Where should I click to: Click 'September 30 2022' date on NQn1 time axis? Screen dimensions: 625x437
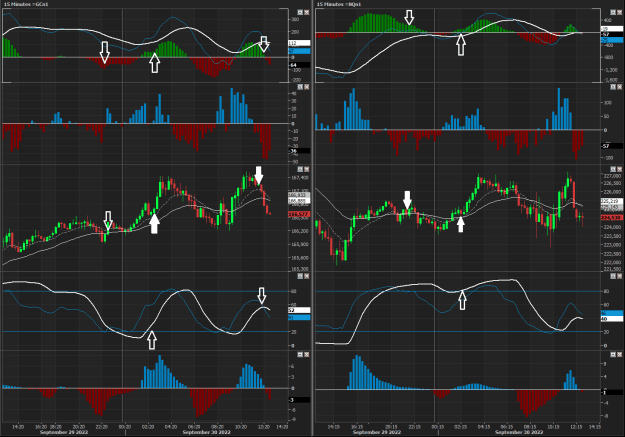pos(519,432)
